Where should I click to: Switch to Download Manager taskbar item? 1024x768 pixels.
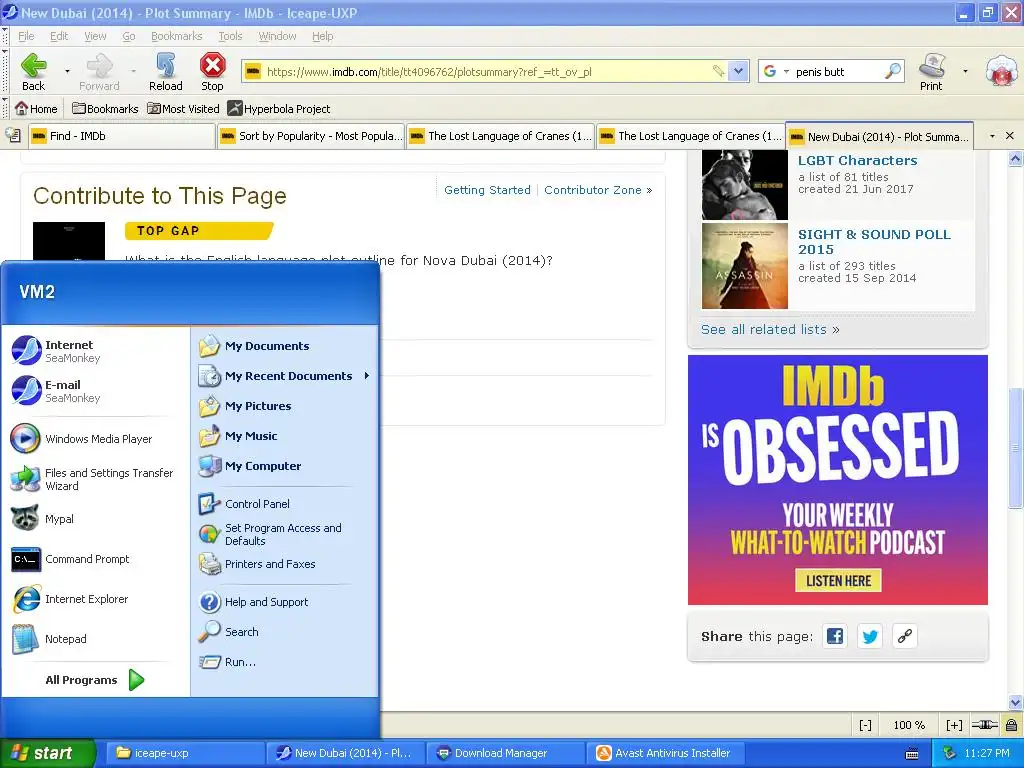point(504,753)
